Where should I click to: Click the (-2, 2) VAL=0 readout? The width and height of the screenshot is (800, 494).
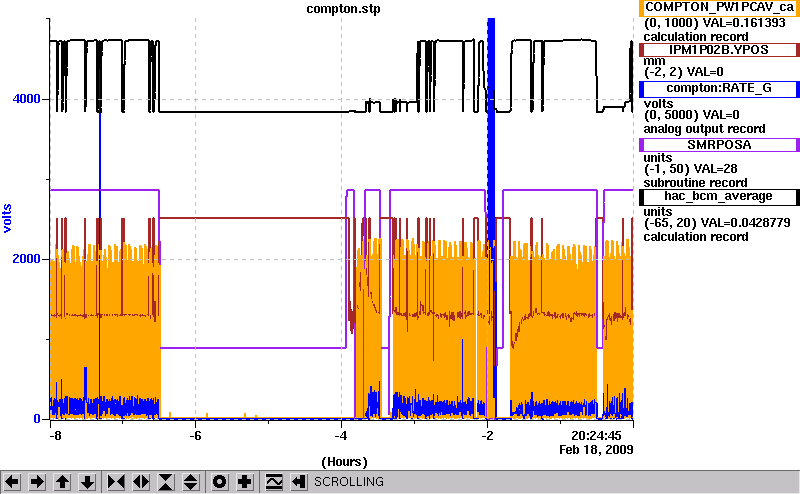click(684, 72)
